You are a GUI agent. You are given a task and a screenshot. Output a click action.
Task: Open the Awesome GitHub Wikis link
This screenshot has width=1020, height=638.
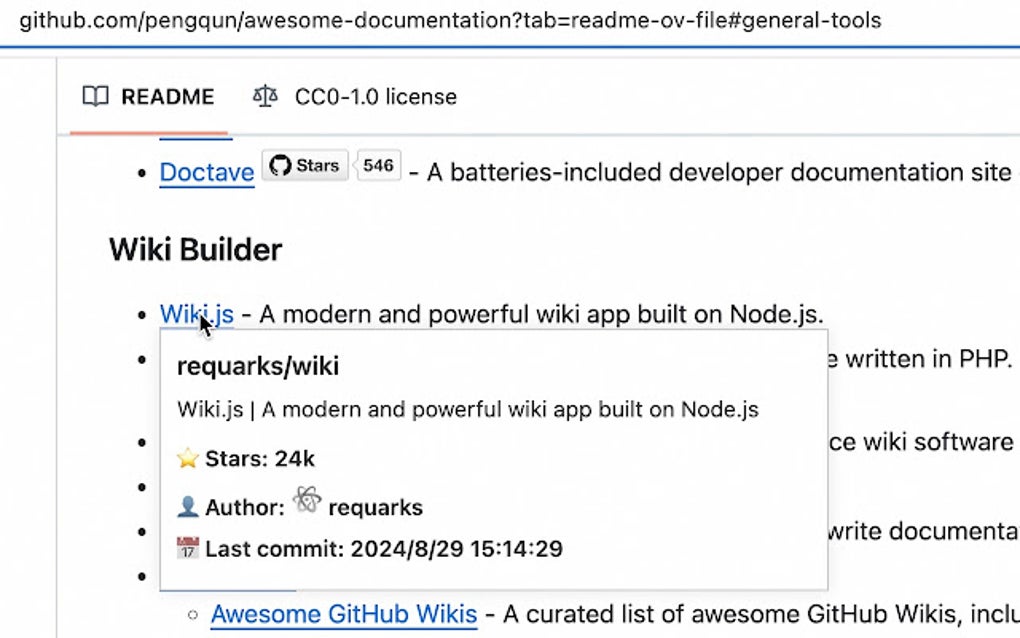(344, 613)
